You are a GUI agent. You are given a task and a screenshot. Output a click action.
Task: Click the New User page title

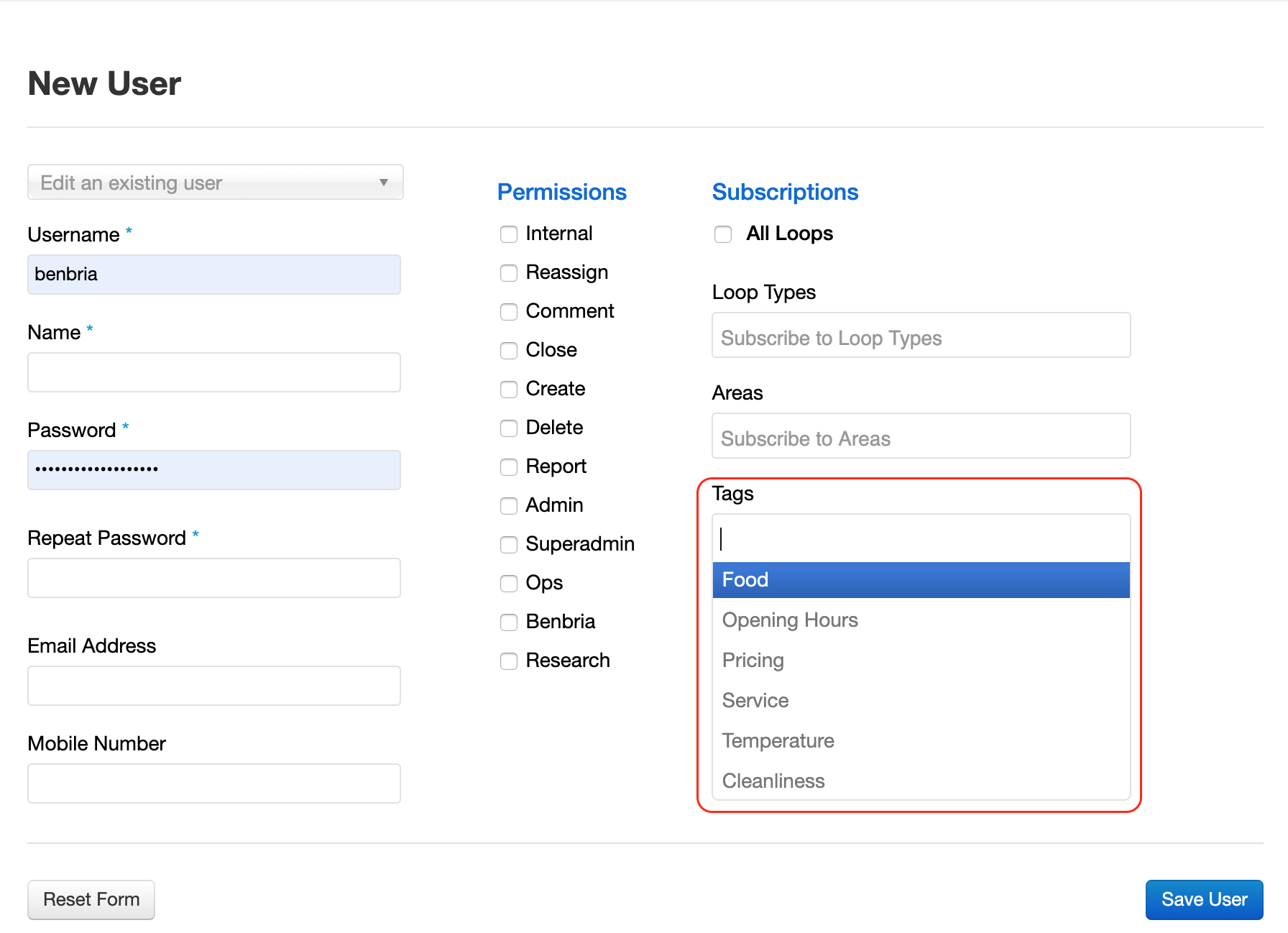click(104, 83)
